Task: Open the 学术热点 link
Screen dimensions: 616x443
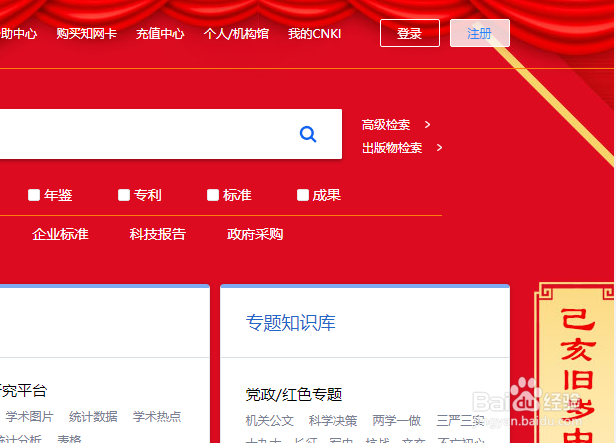Action: pyautogui.click(x=157, y=416)
